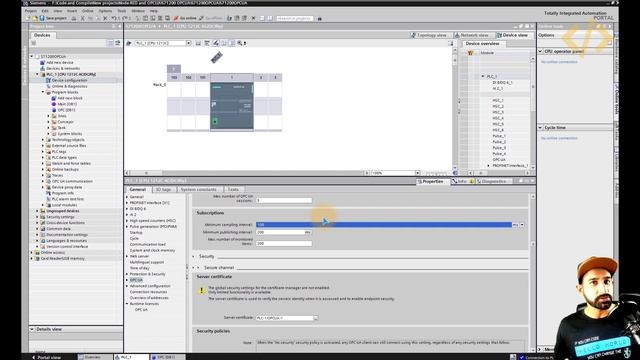Click the search-in-project binoculars icon
The image size is (640, 360).
pos(320,18)
